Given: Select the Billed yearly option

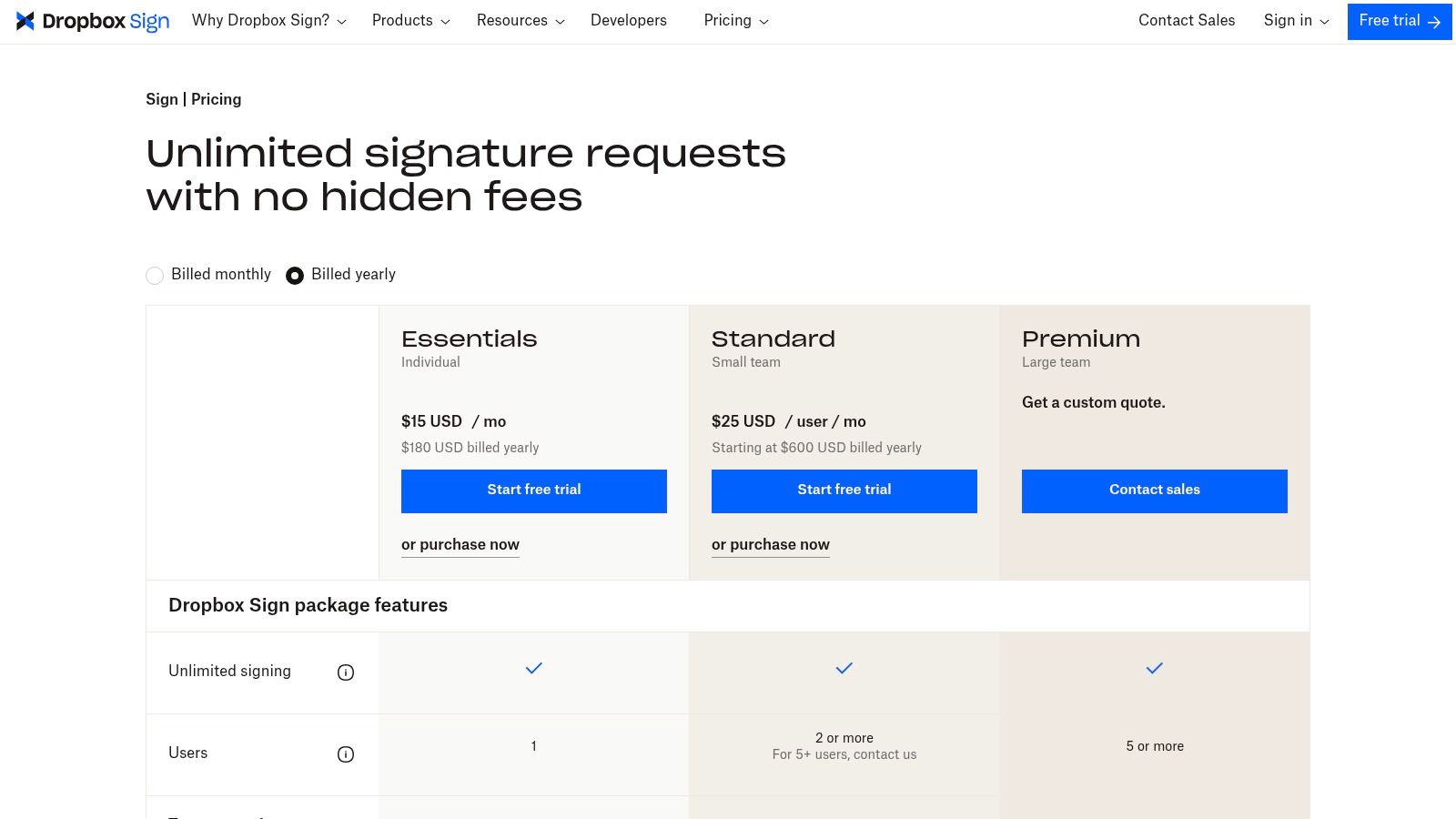Looking at the screenshot, I should (295, 275).
